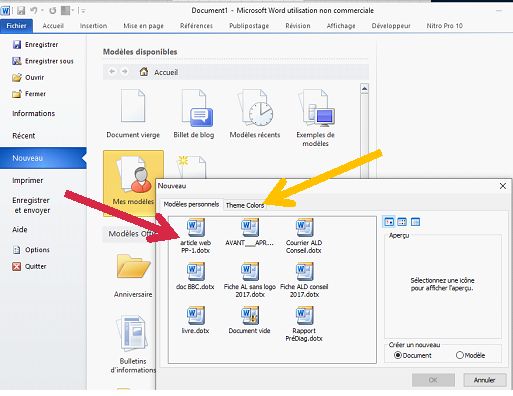513x396 pixels.
Task: Open the Nitro Pro 10 ribbon tab
Action: click(445, 26)
